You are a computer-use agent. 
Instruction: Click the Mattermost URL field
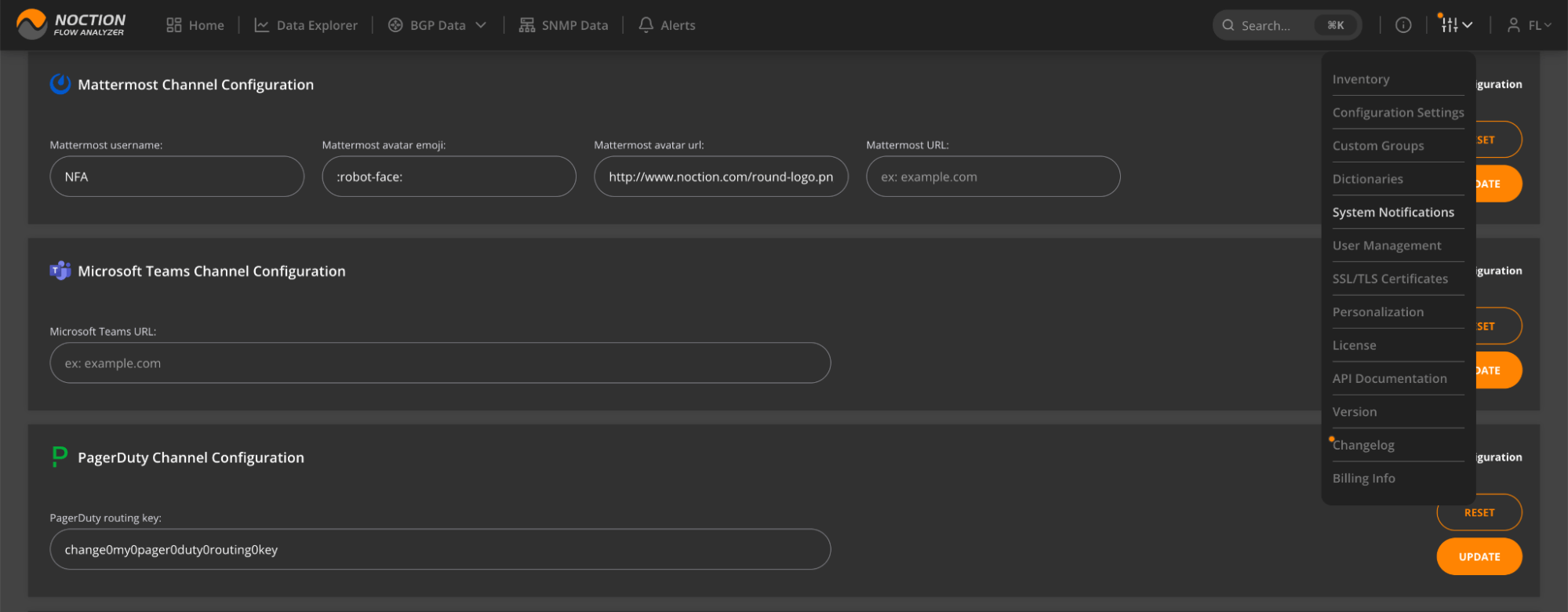[x=993, y=177]
